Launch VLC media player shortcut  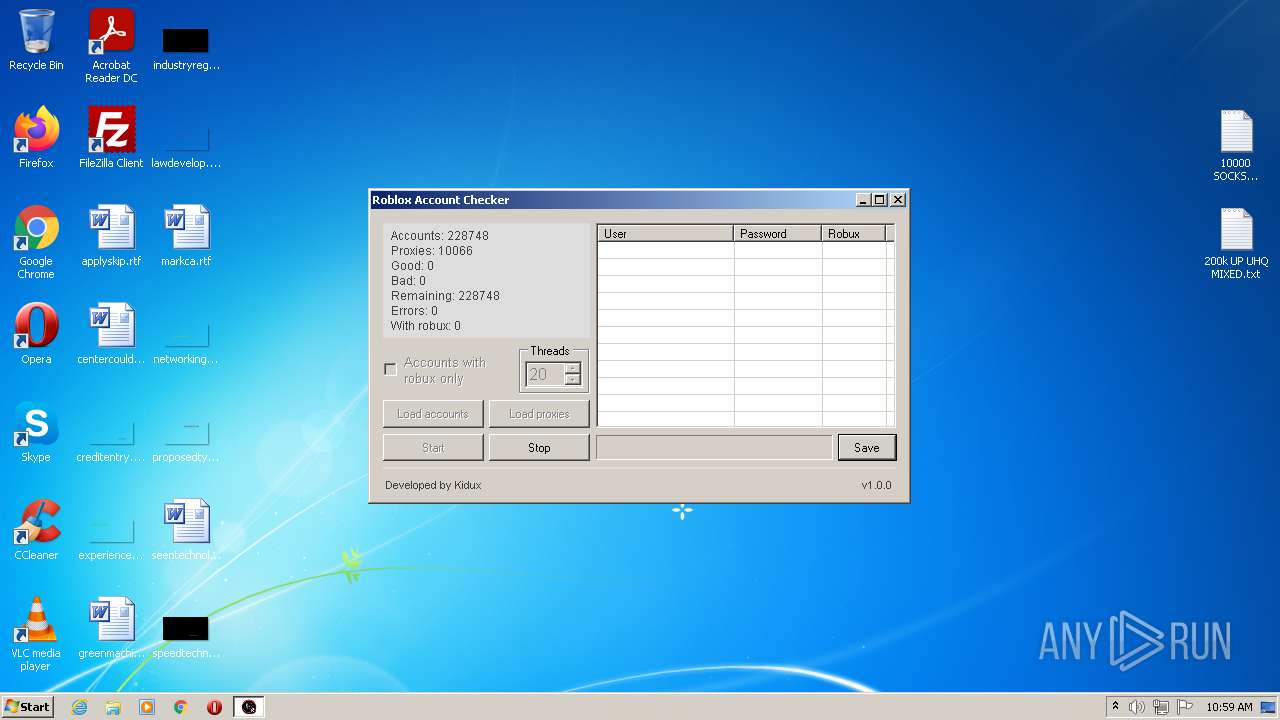(x=36, y=634)
